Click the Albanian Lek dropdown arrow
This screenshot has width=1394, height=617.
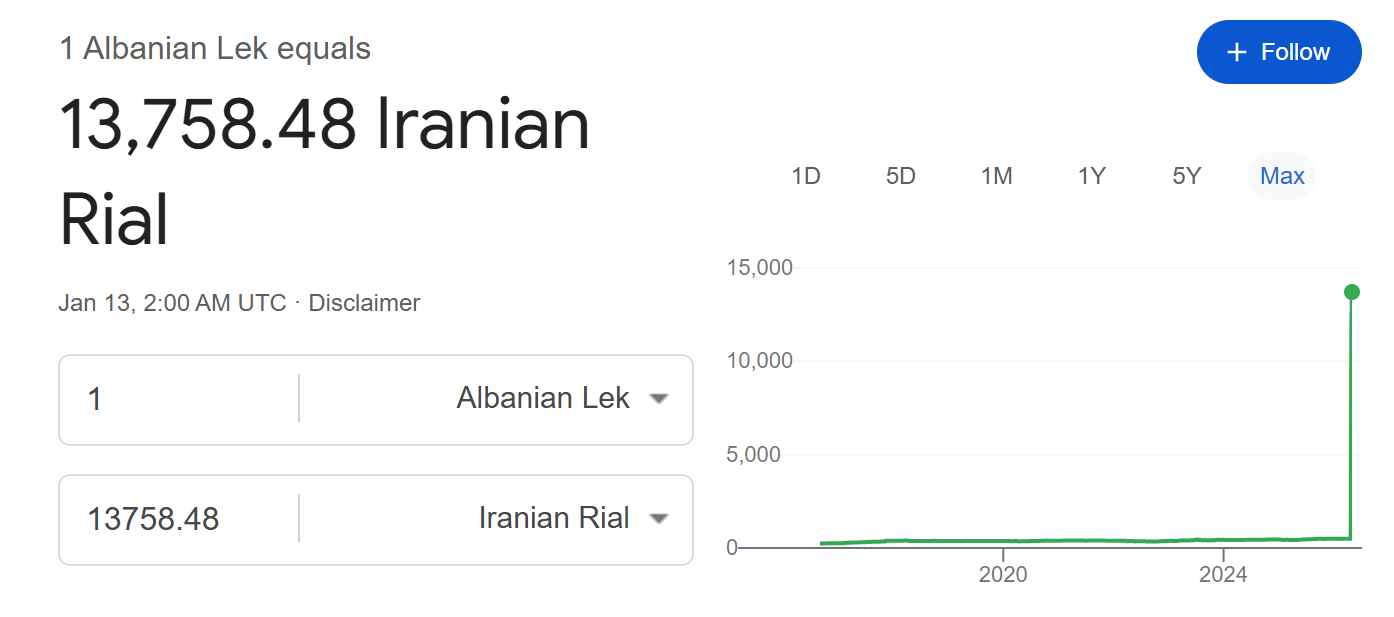658,399
